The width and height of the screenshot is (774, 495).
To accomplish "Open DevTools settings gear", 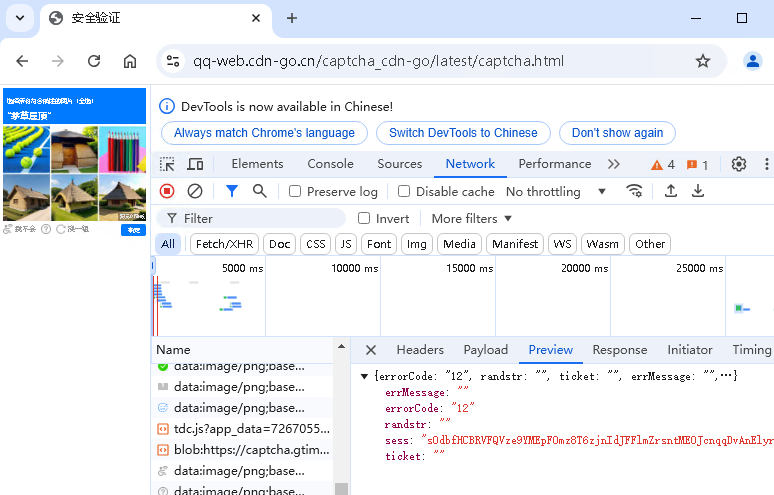I will [739, 164].
